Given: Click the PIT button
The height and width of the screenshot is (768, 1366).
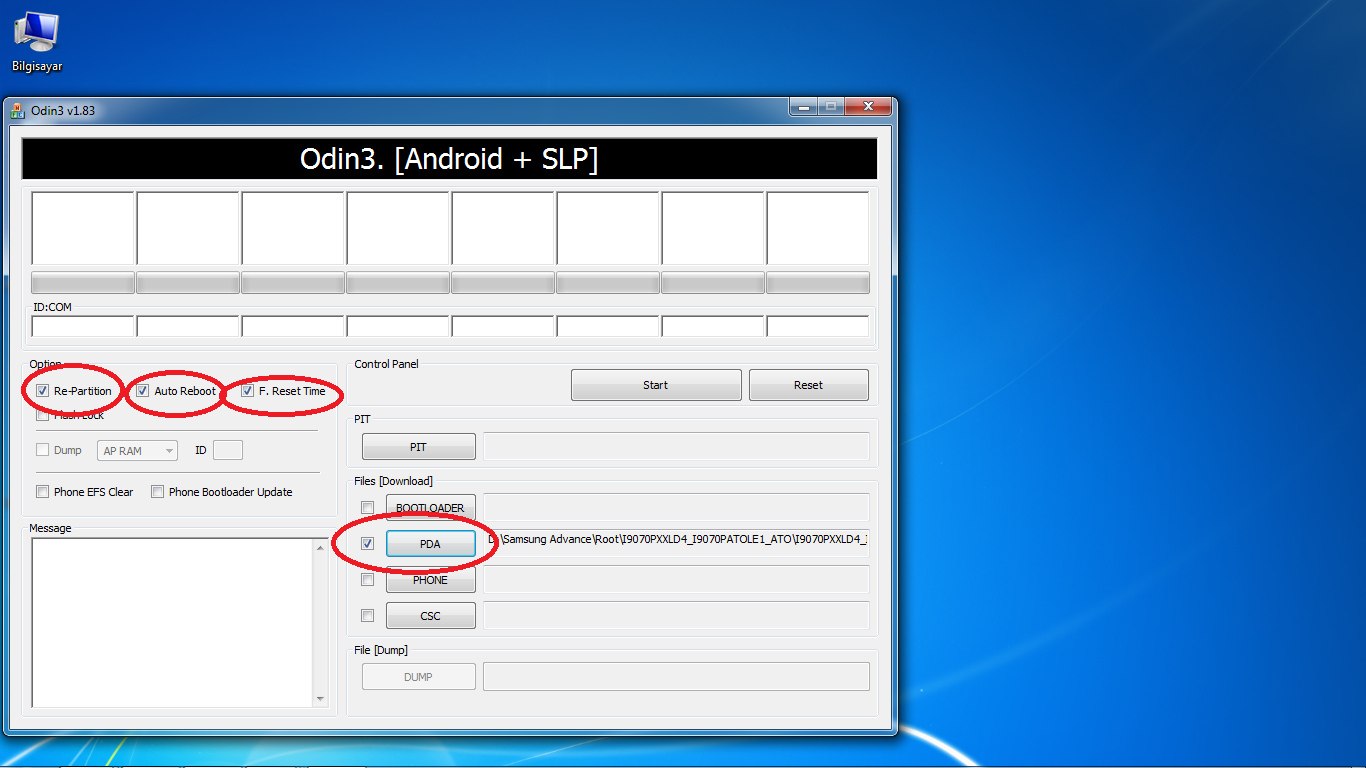Looking at the screenshot, I should coord(418,447).
